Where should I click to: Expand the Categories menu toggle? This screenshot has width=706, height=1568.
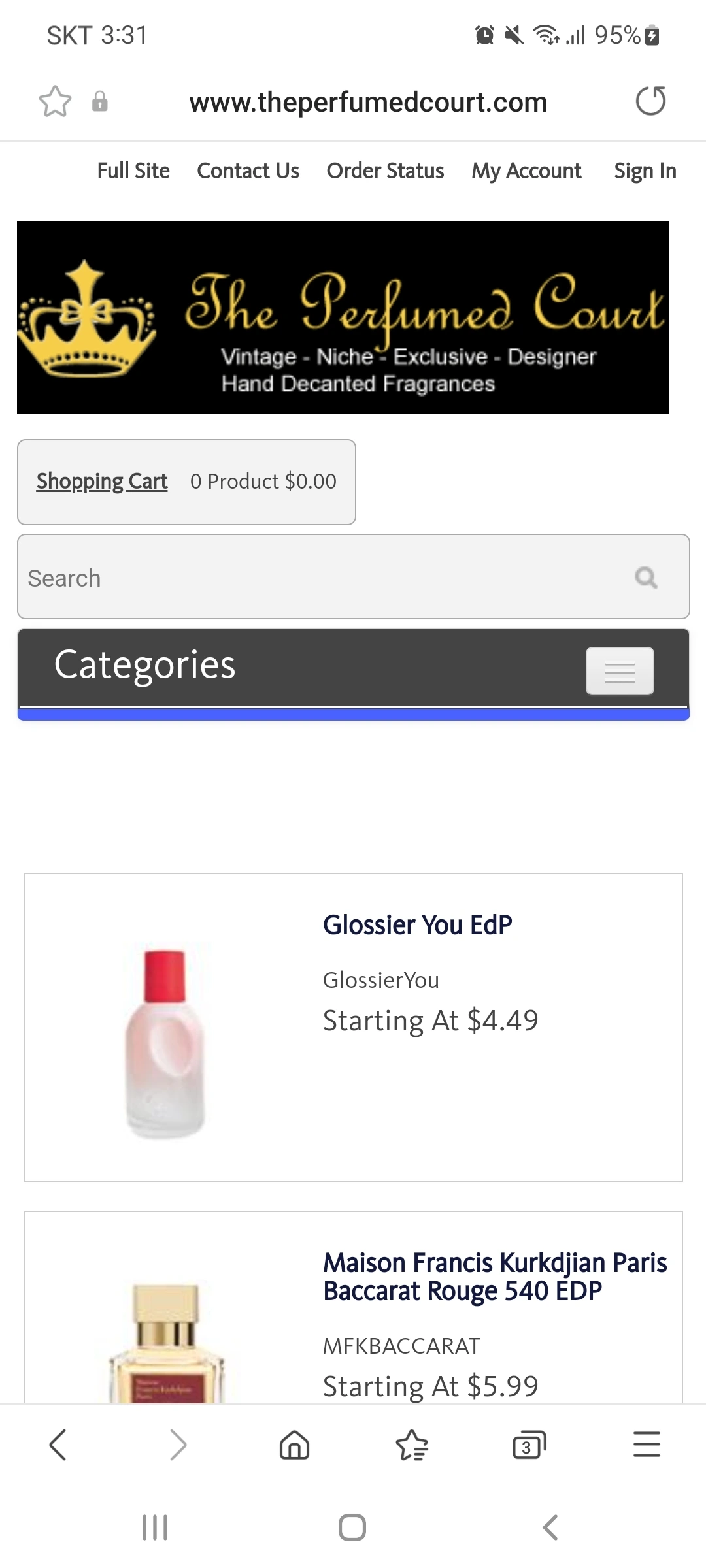point(619,671)
